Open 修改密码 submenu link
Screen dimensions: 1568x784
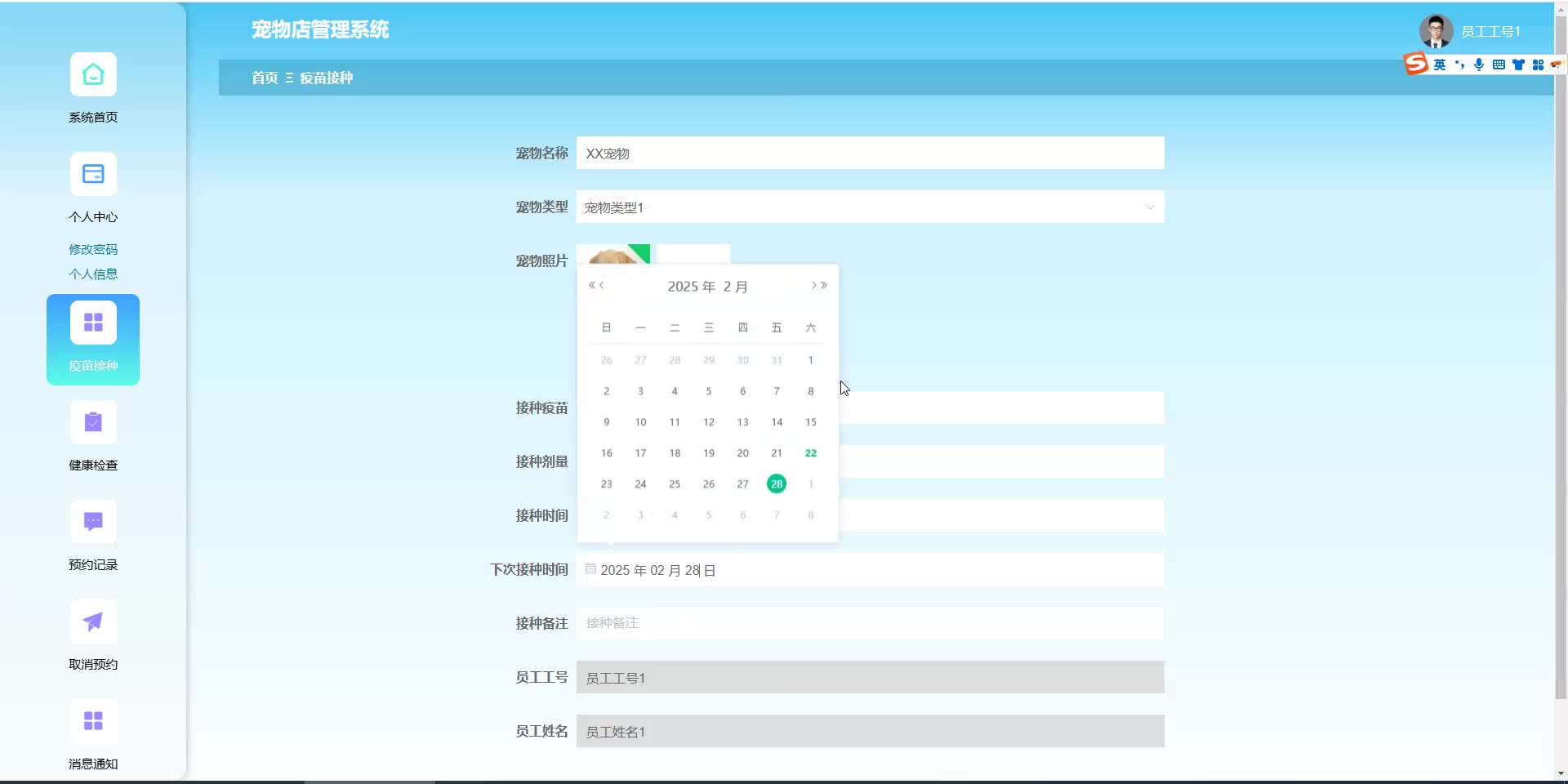click(93, 249)
